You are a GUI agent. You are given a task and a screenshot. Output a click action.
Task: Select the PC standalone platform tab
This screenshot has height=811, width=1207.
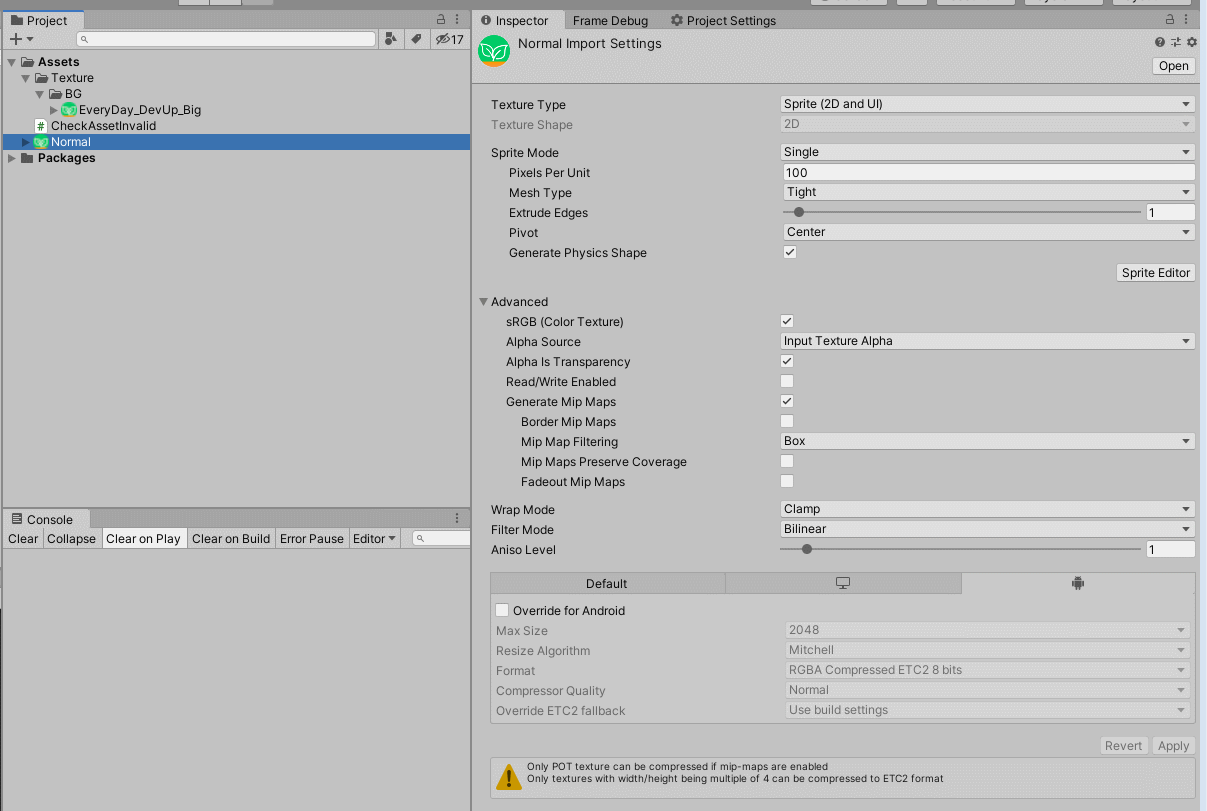[x=843, y=583]
